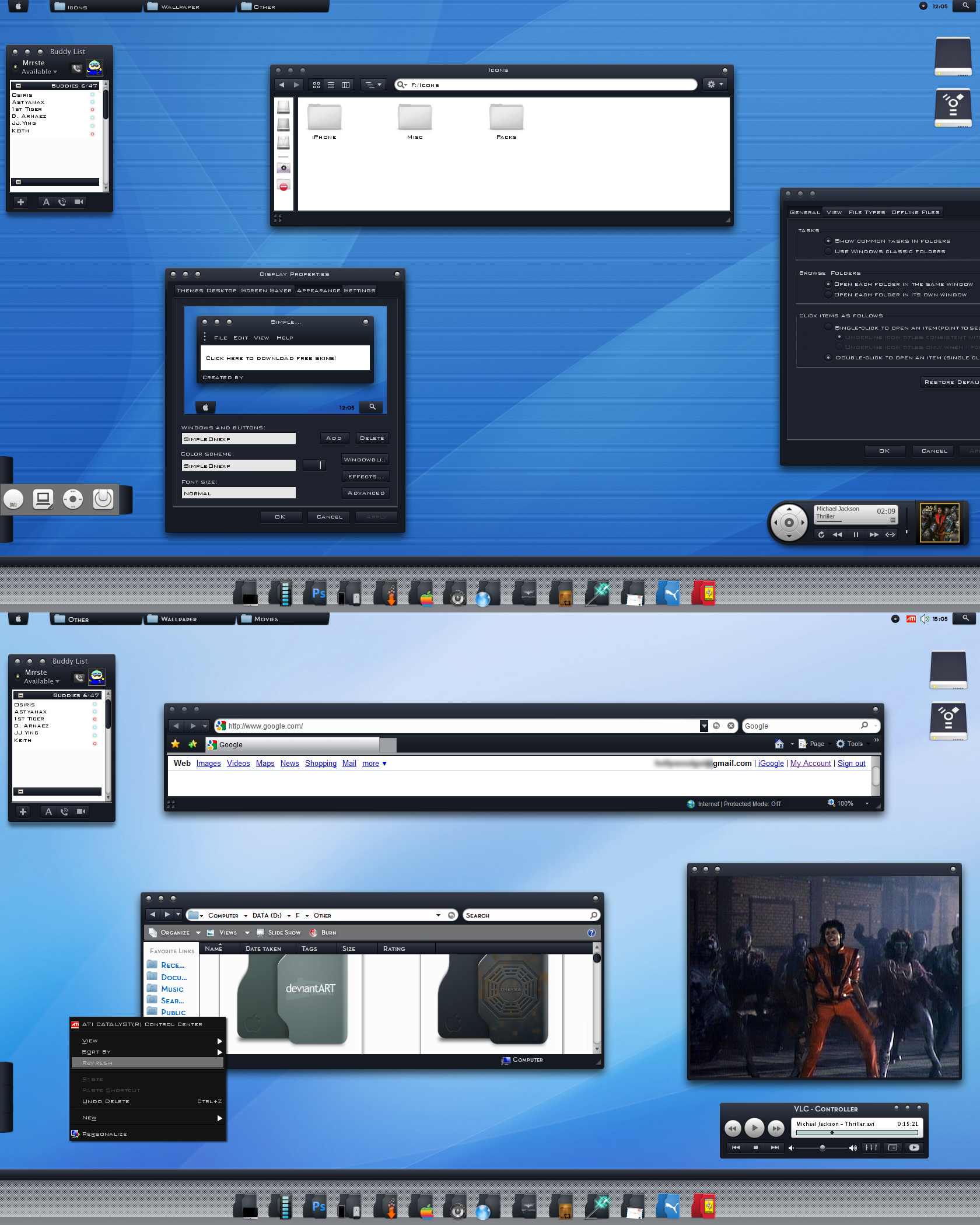Open the 100% zoom dropdown in browser status bar

(x=867, y=804)
